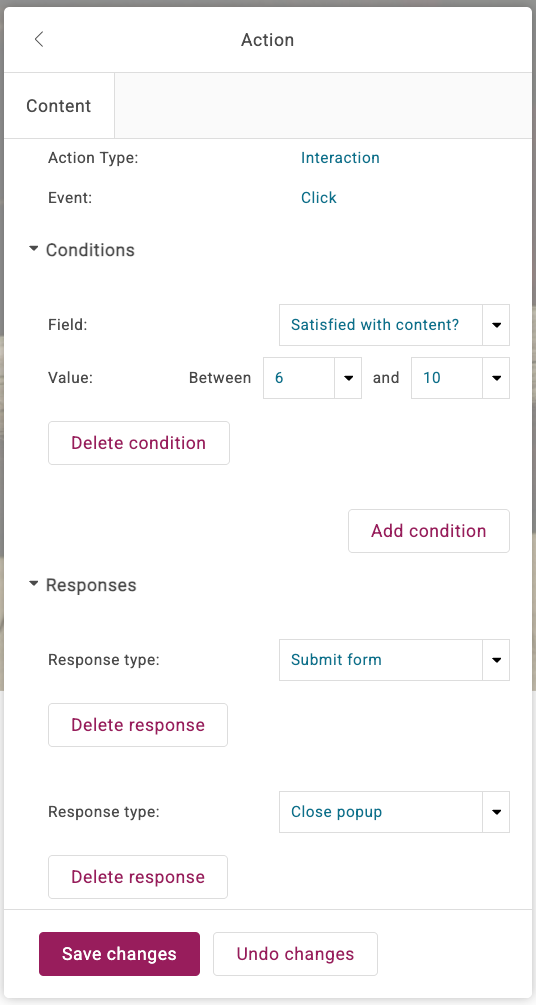Click the Delete condition button

[x=138, y=443]
